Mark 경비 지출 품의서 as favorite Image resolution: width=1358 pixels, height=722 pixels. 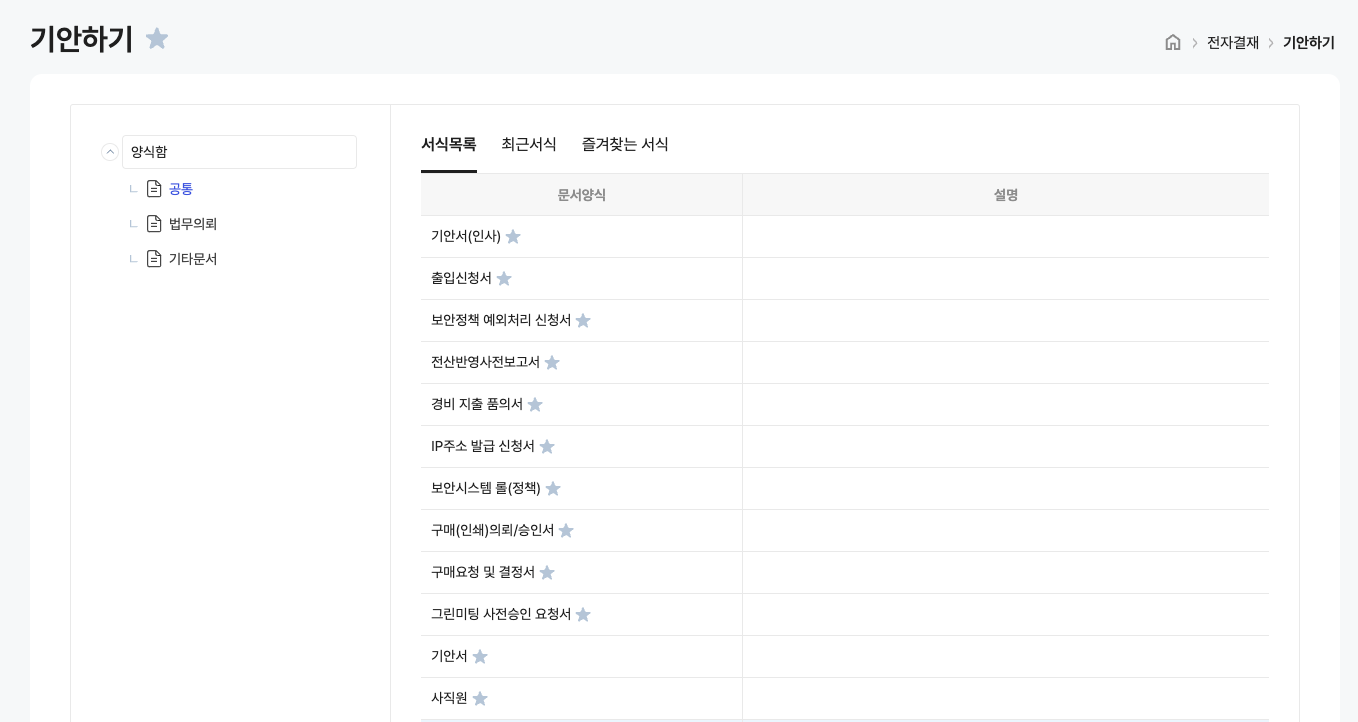[x=535, y=405]
